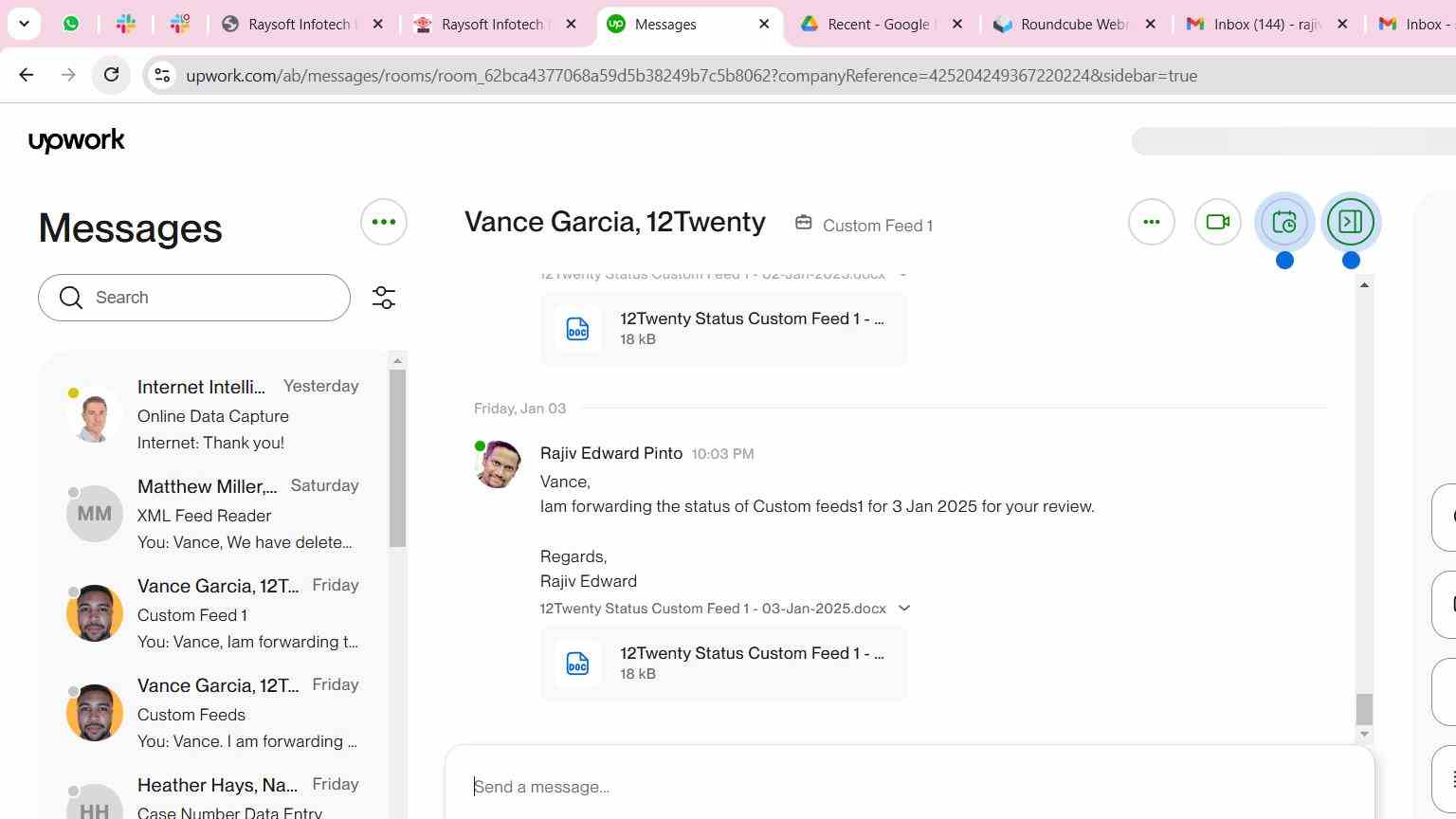
Task: Click up arrow of conversation list scrollbar
Action: (398, 360)
